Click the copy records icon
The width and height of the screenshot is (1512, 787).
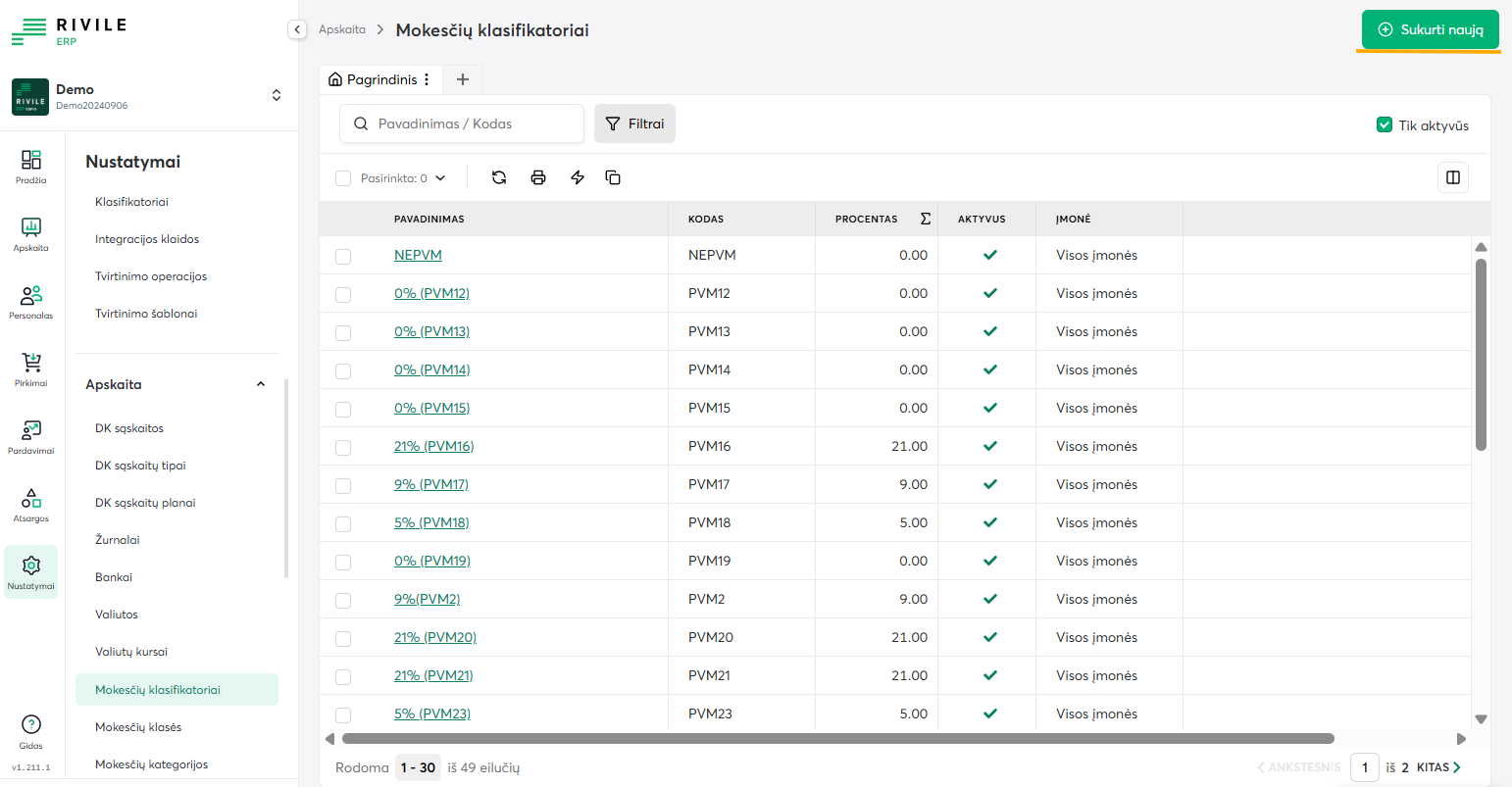point(613,177)
